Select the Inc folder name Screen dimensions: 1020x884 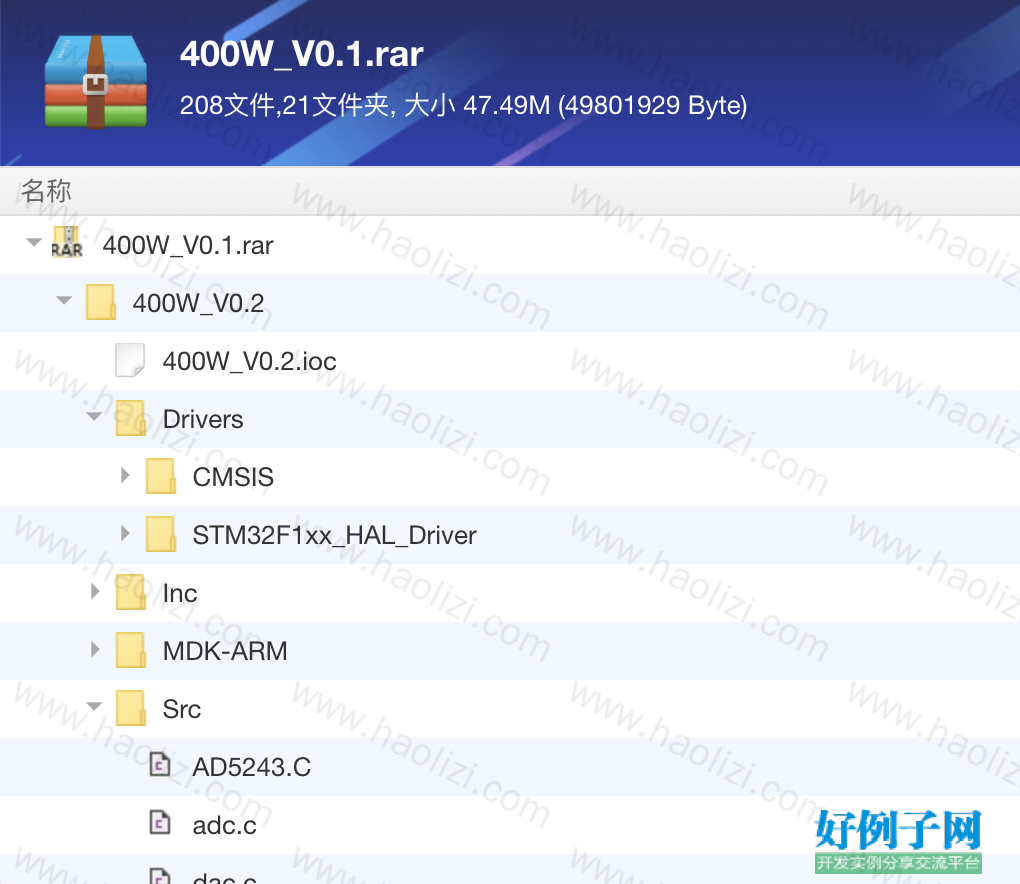tap(180, 593)
